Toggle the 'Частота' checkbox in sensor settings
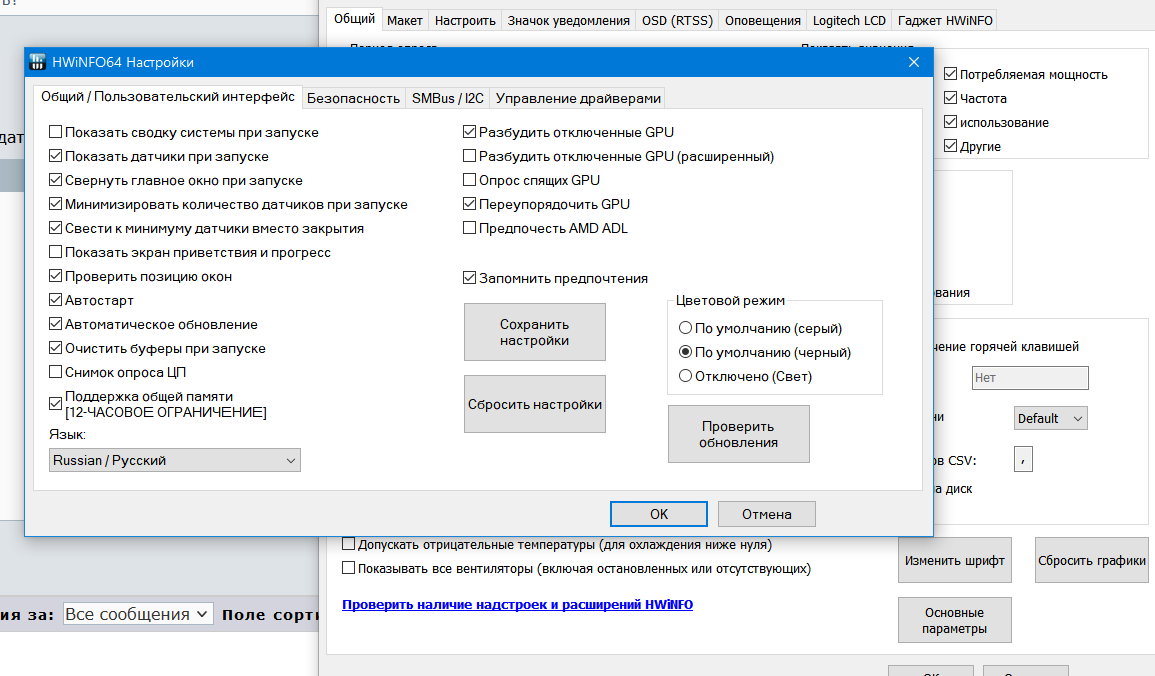This screenshot has height=676, width=1155. coord(950,98)
